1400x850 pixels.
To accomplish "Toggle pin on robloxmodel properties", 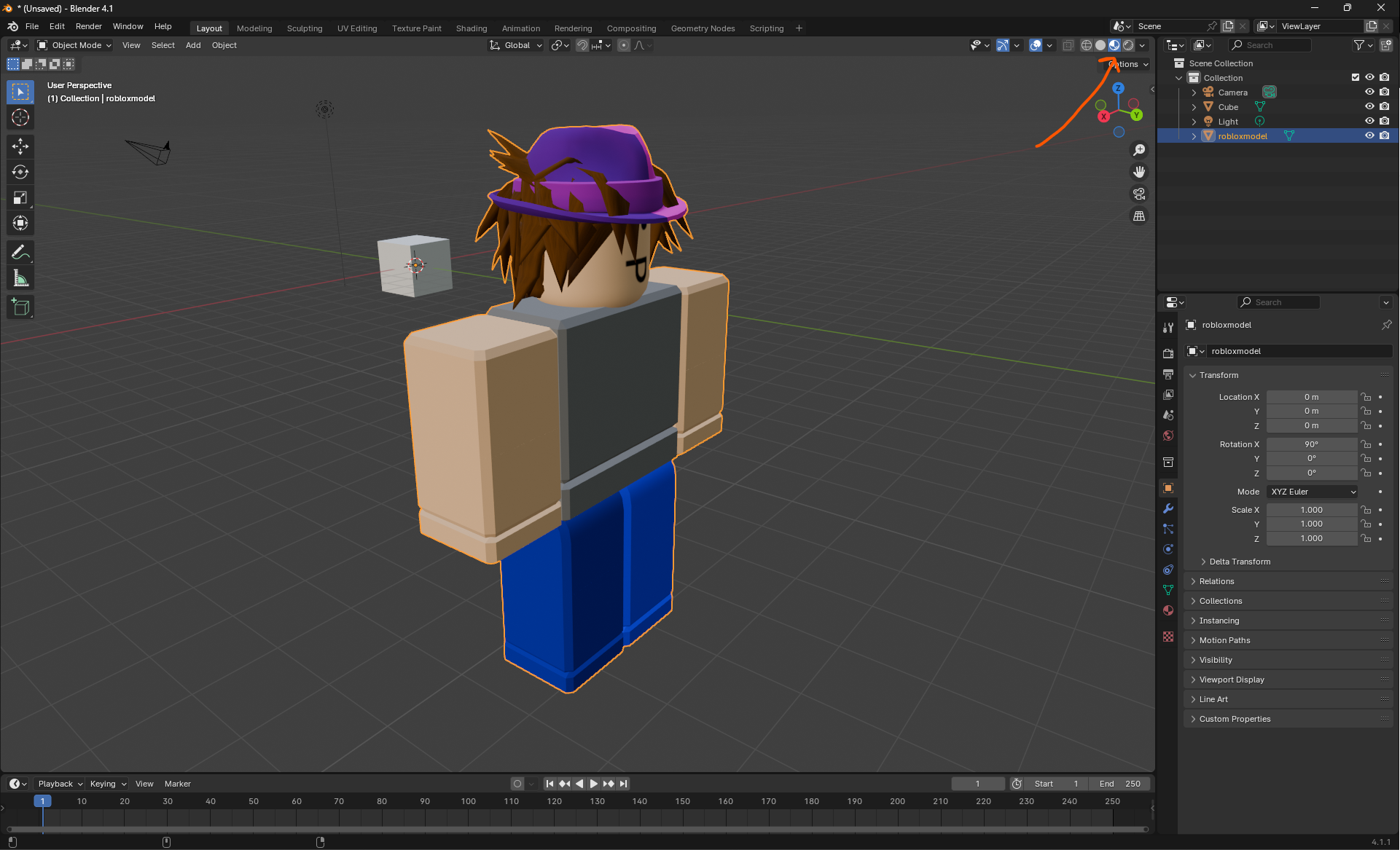I will pos(1386,325).
